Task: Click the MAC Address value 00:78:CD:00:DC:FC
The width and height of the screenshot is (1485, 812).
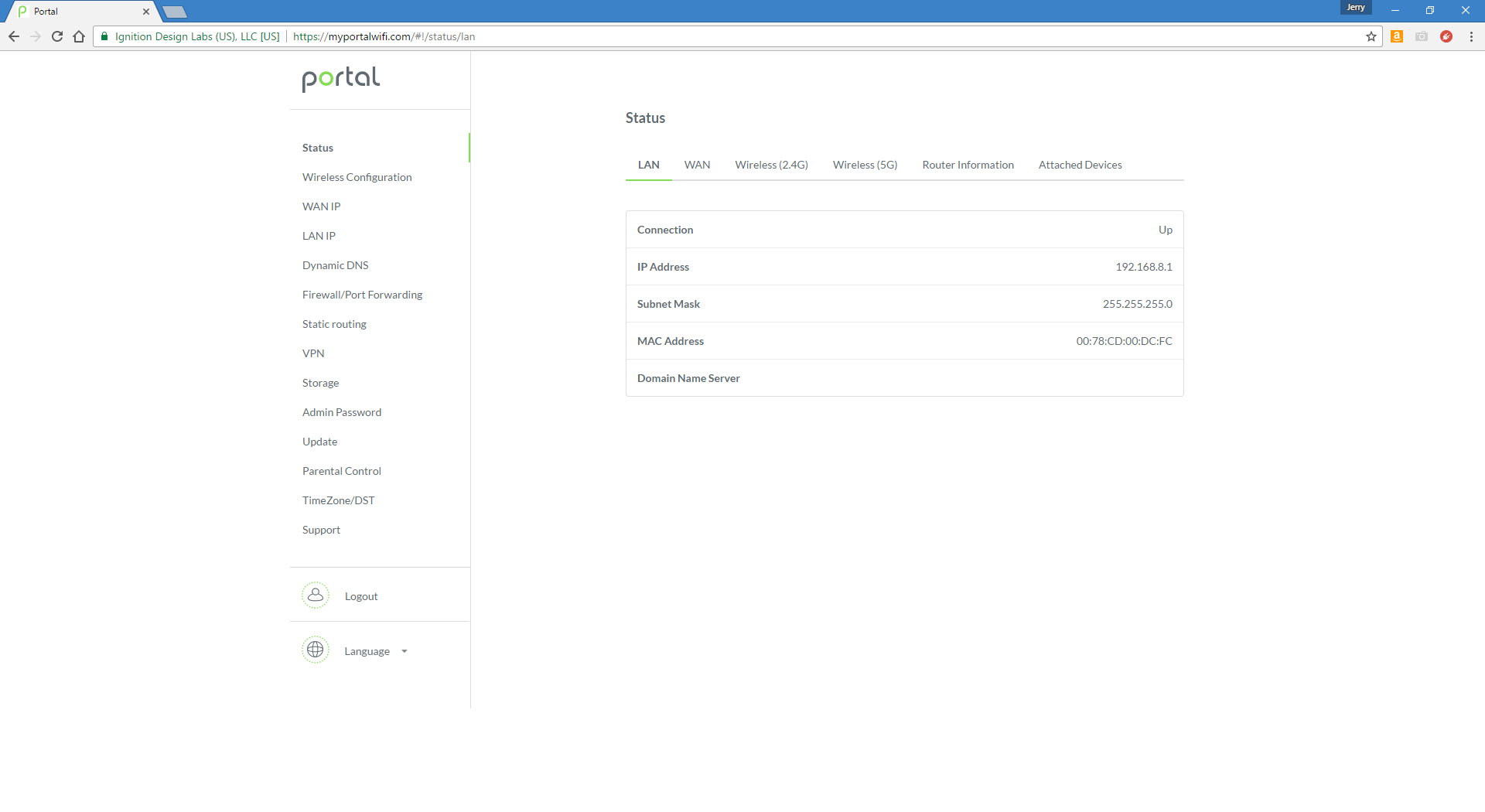Action: click(1125, 341)
